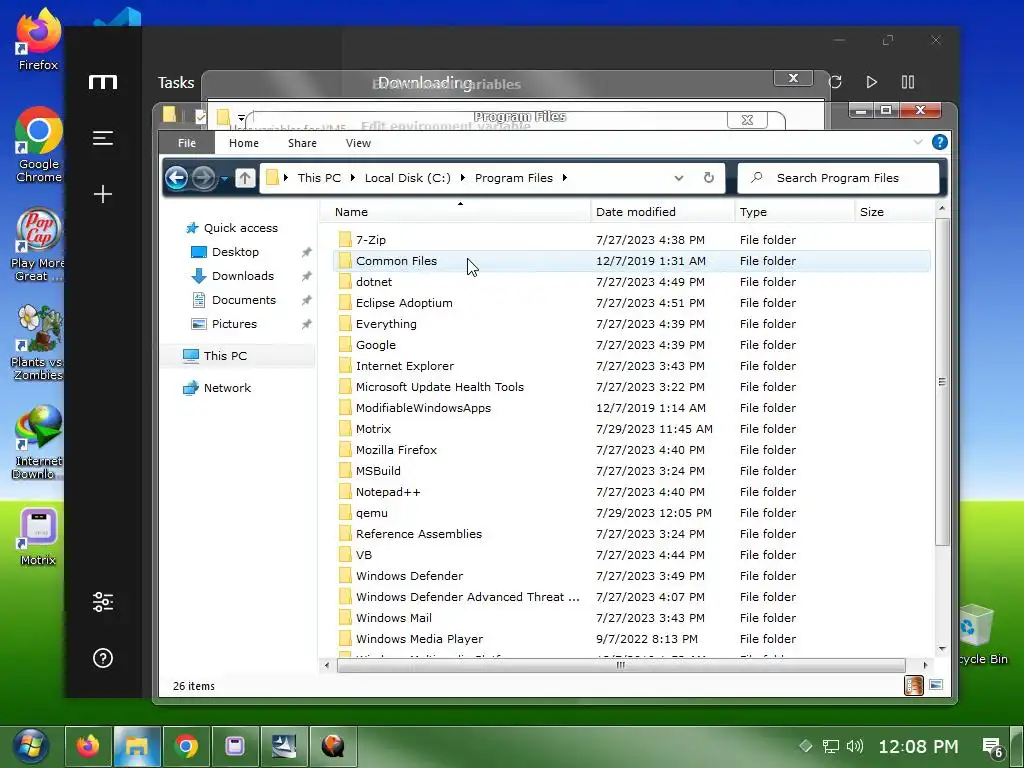
Task: Close the Downloading dialog
Action: 793,78
